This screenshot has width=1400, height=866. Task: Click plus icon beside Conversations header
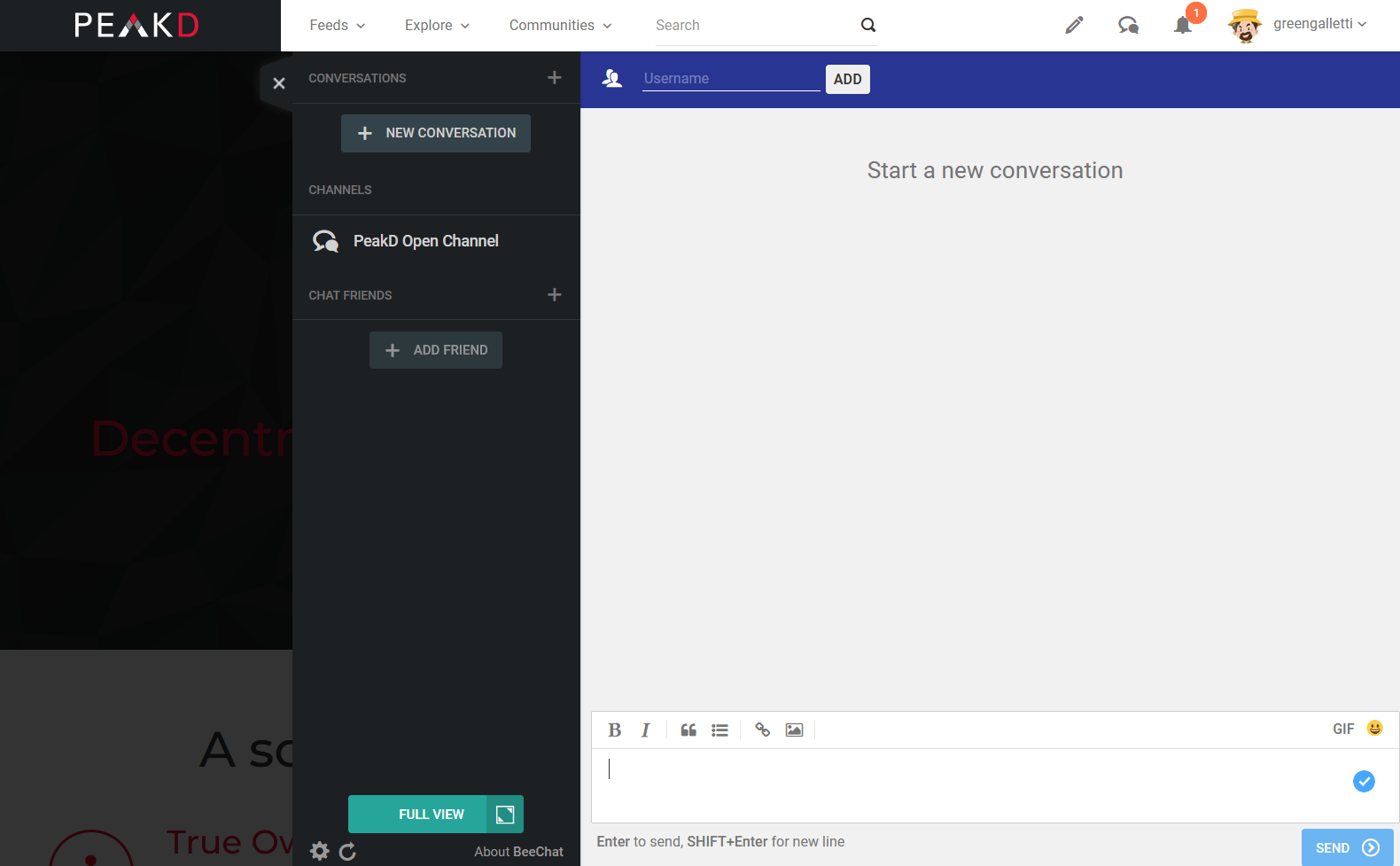(555, 78)
